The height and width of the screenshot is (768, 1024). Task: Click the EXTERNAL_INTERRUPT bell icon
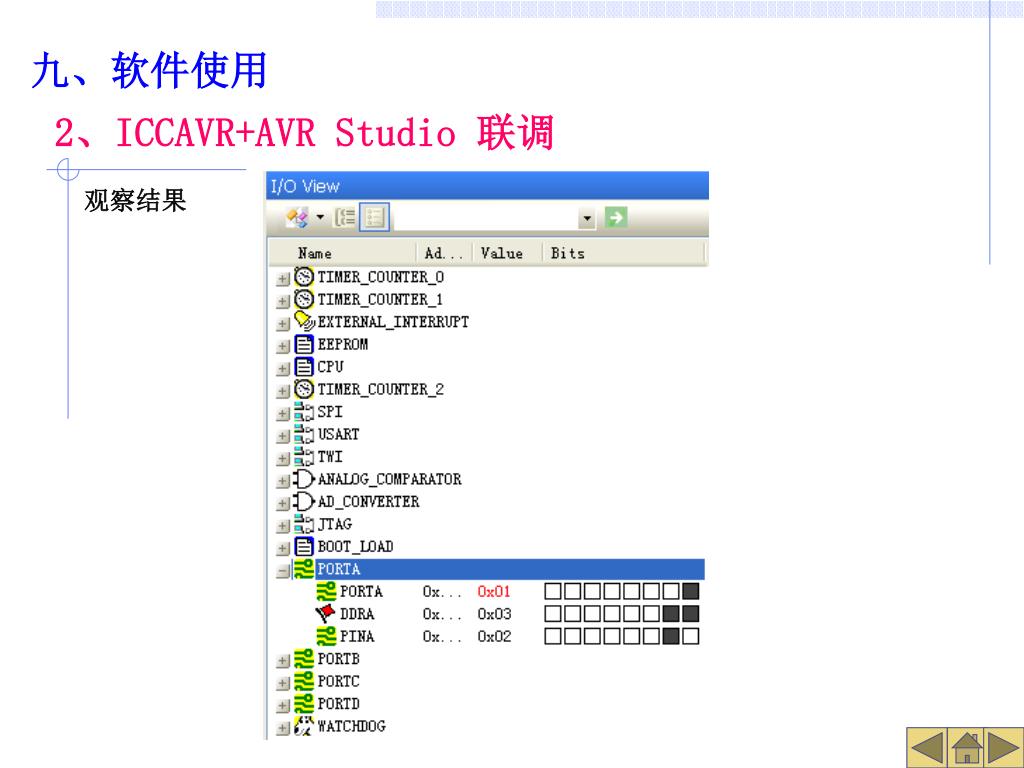(x=304, y=321)
